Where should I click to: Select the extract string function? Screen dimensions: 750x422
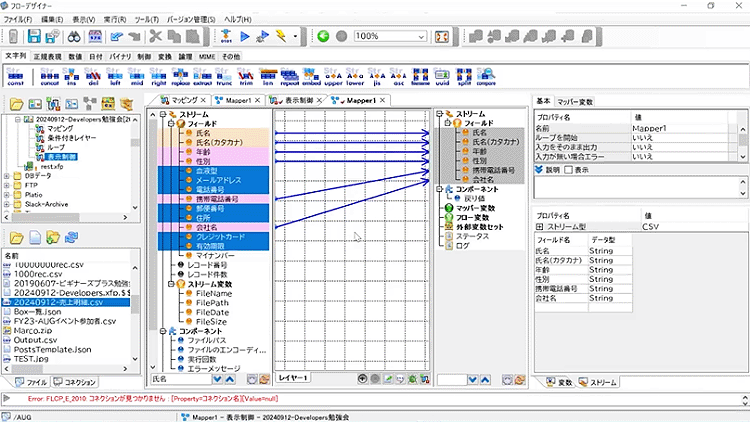(202, 77)
